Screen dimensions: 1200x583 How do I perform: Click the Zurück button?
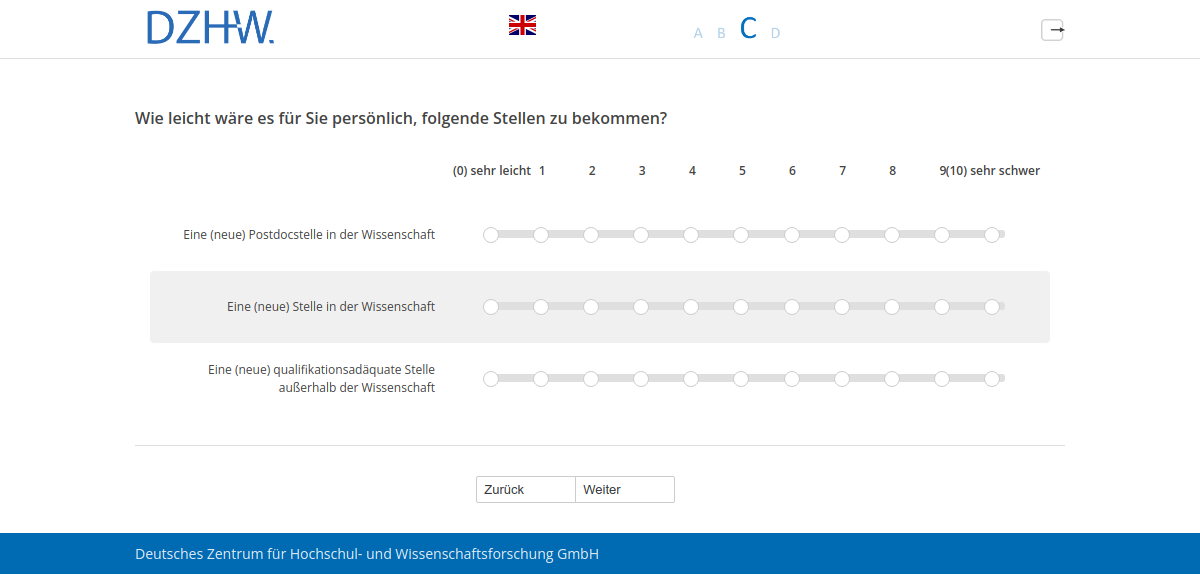[525, 489]
